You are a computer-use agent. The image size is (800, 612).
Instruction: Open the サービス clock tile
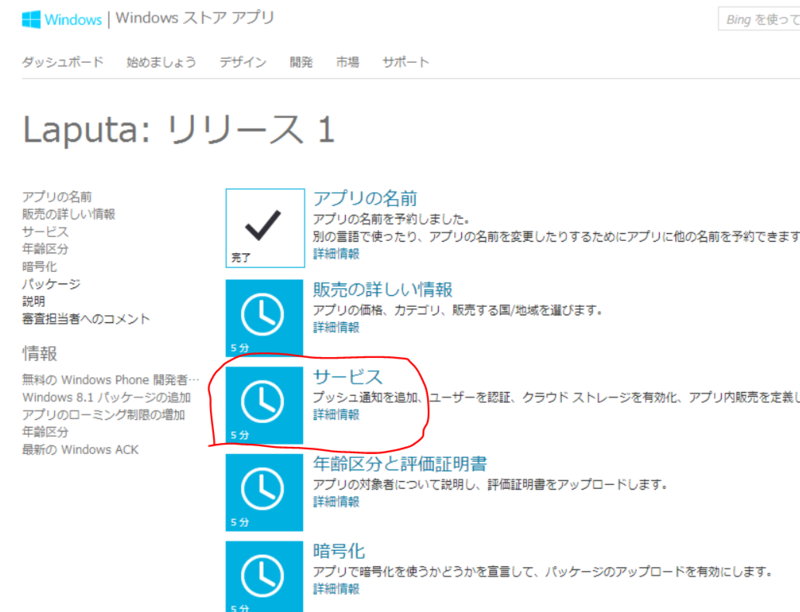tap(264, 405)
